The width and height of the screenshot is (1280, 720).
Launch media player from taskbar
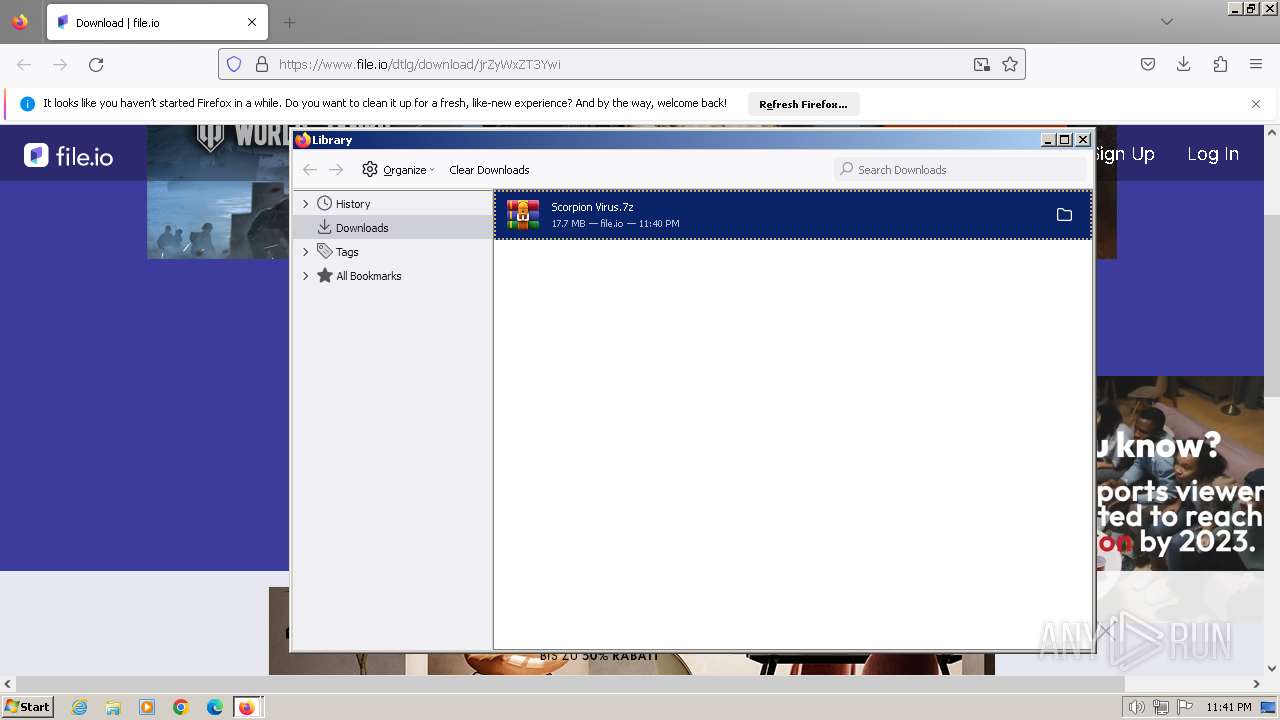tap(147, 707)
